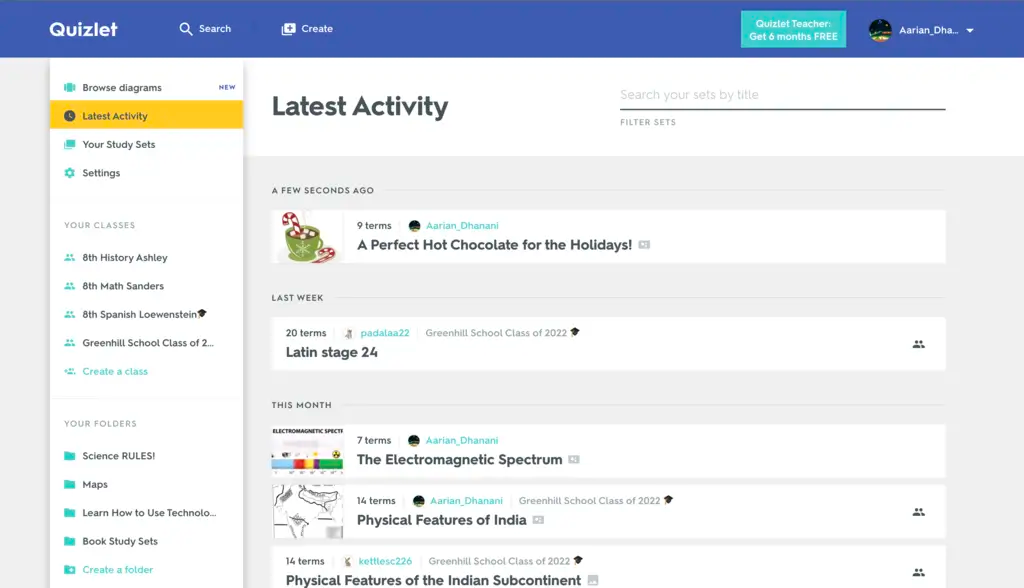Click the user avatar in the top right
Viewport: 1024px width, 588px height.
(x=880, y=29)
